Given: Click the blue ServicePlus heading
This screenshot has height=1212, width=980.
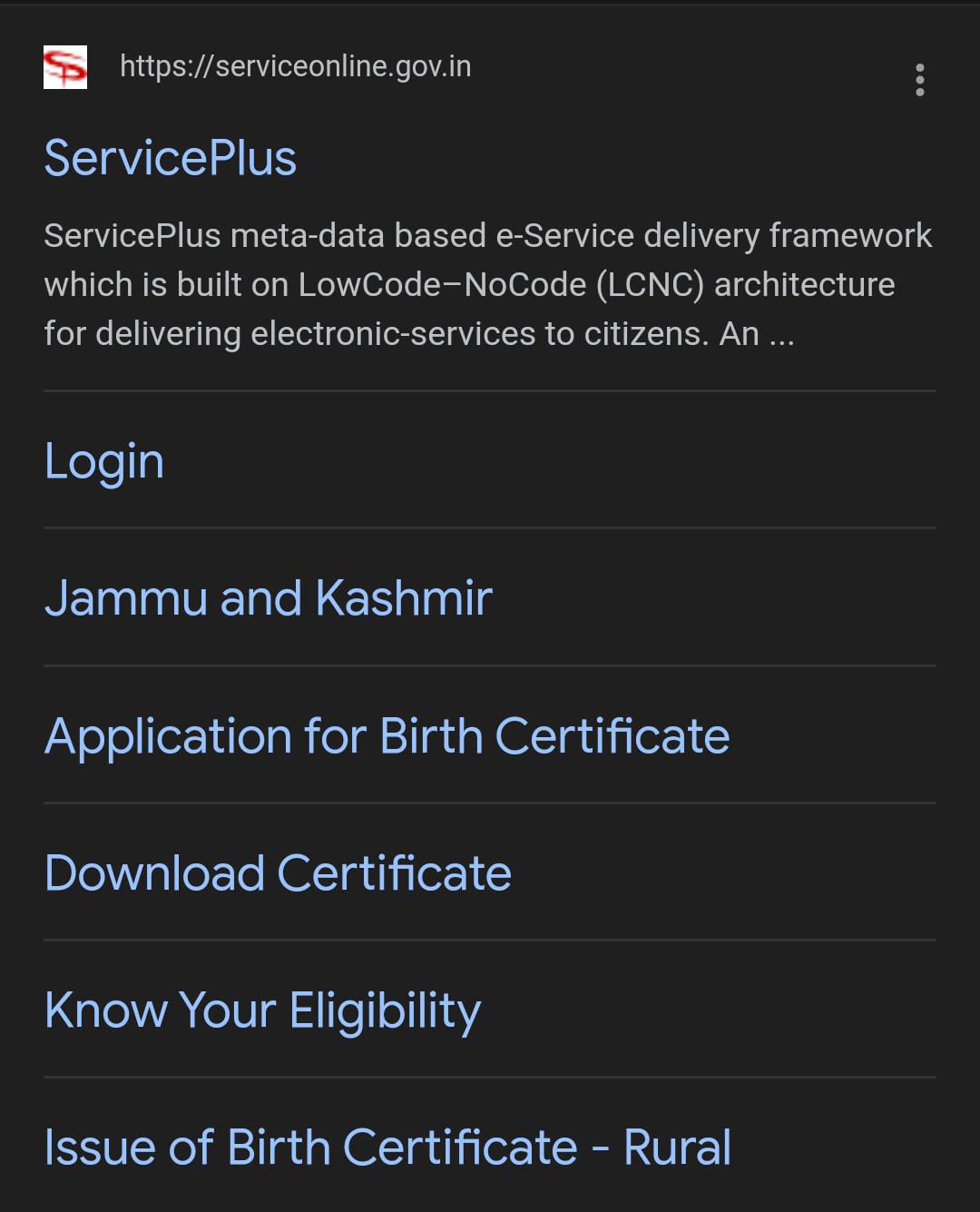Looking at the screenshot, I should coord(171,159).
